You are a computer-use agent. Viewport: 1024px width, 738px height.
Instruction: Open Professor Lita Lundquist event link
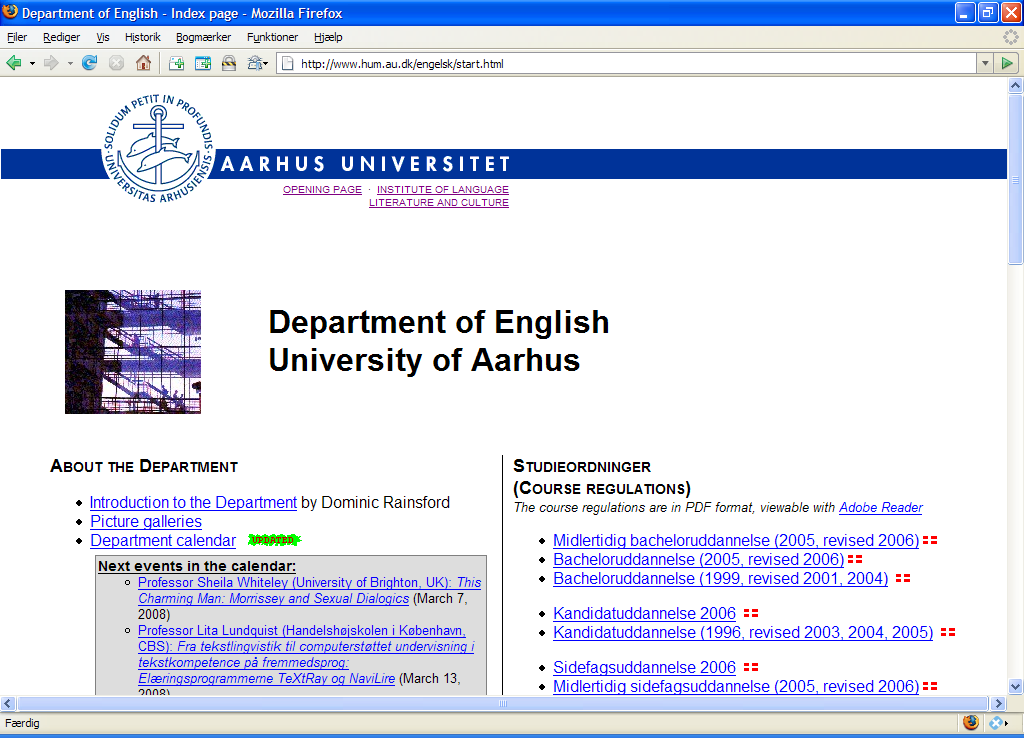(x=306, y=654)
